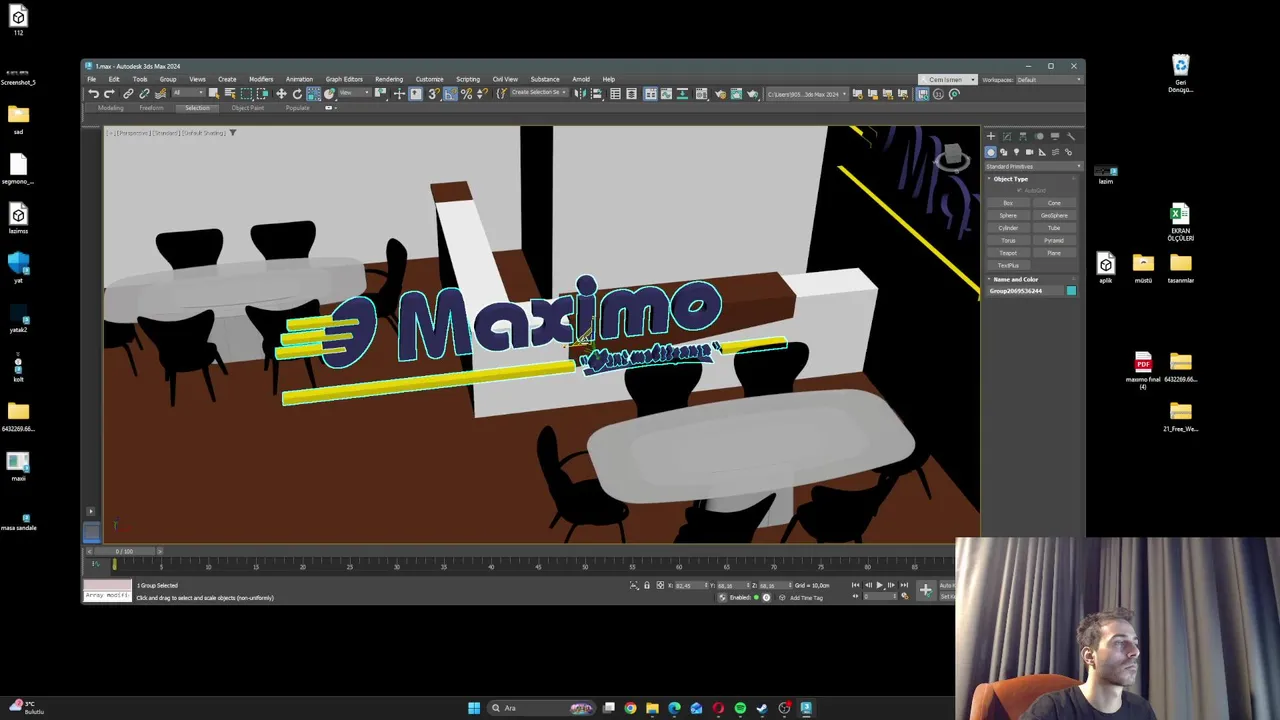Image resolution: width=1280 pixels, height=720 pixels.
Task: Choose Rectangular Selection Region tool
Action: [x=246, y=94]
